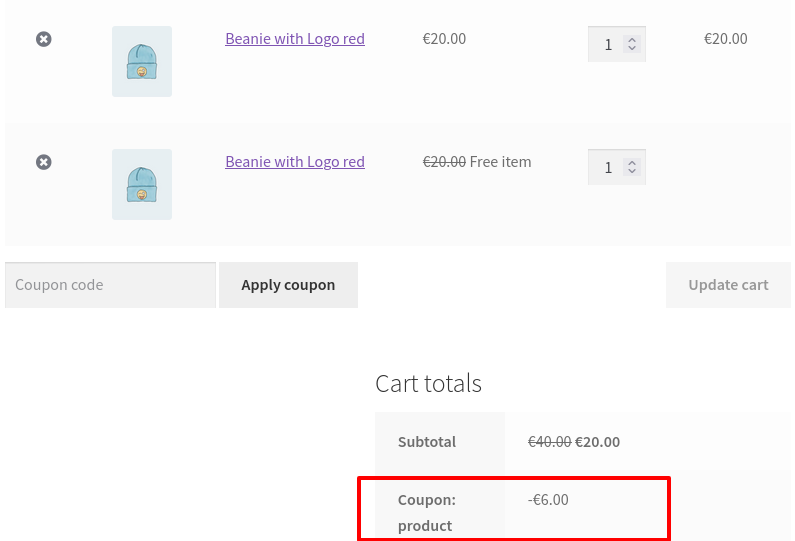Open the free item beanie thumbnail
This screenshot has height=541, width=795.
[x=142, y=185]
